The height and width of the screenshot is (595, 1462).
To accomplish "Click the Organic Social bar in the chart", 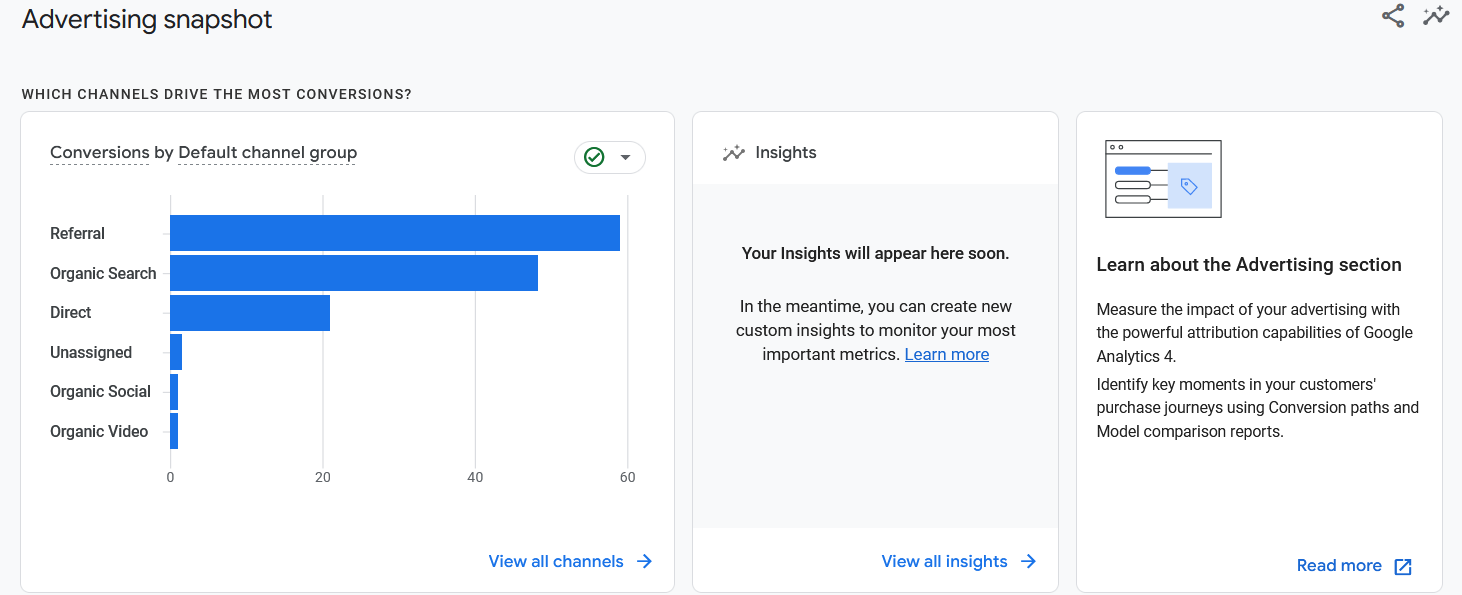I will [x=174, y=392].
